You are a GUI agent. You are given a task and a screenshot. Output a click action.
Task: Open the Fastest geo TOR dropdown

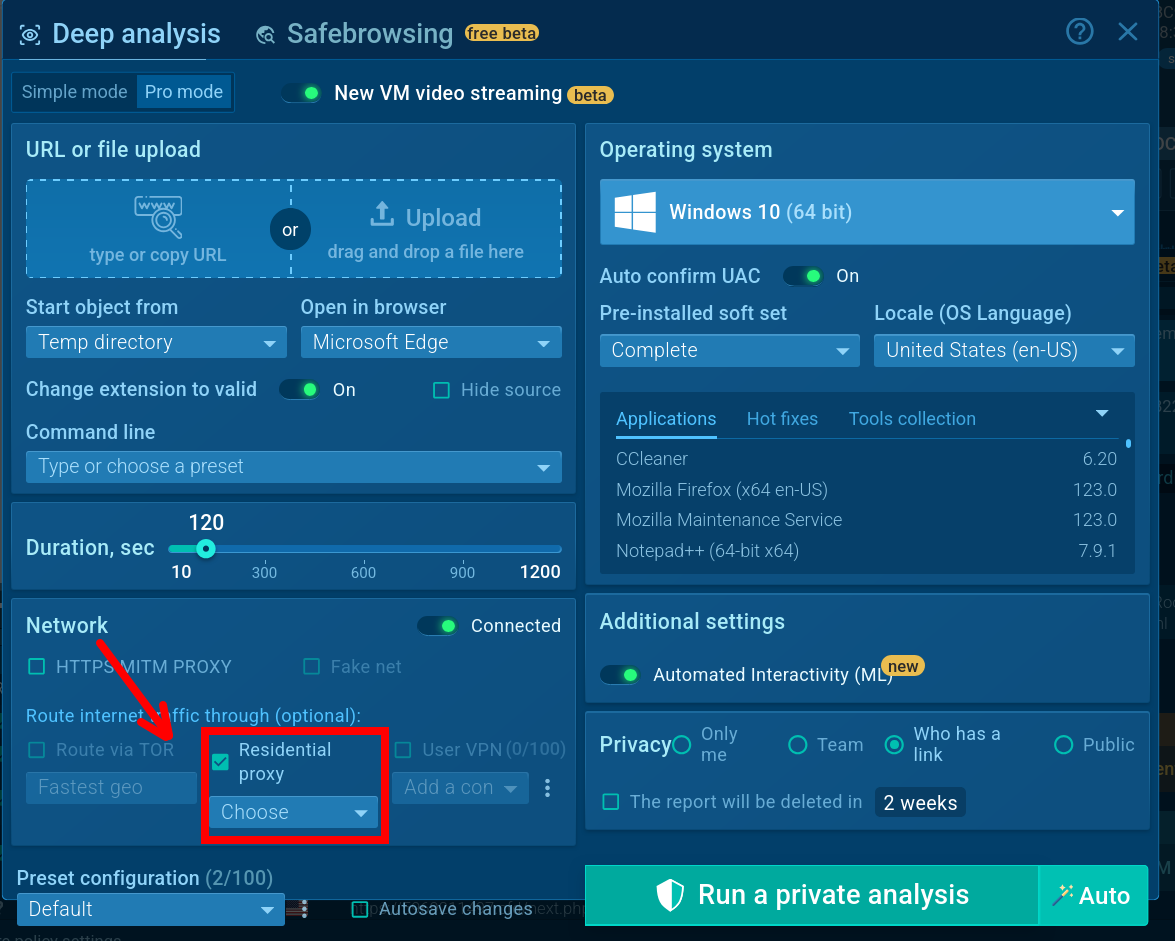tap(111, 788)
